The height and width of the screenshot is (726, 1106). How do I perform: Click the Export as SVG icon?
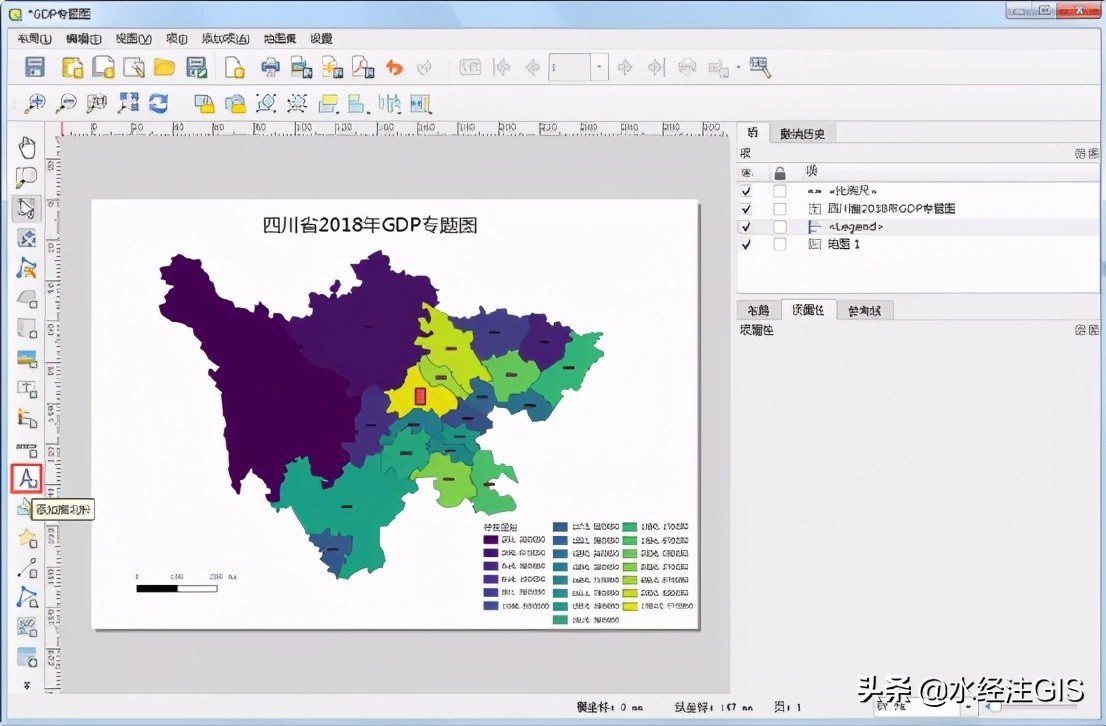coord(332,68)
